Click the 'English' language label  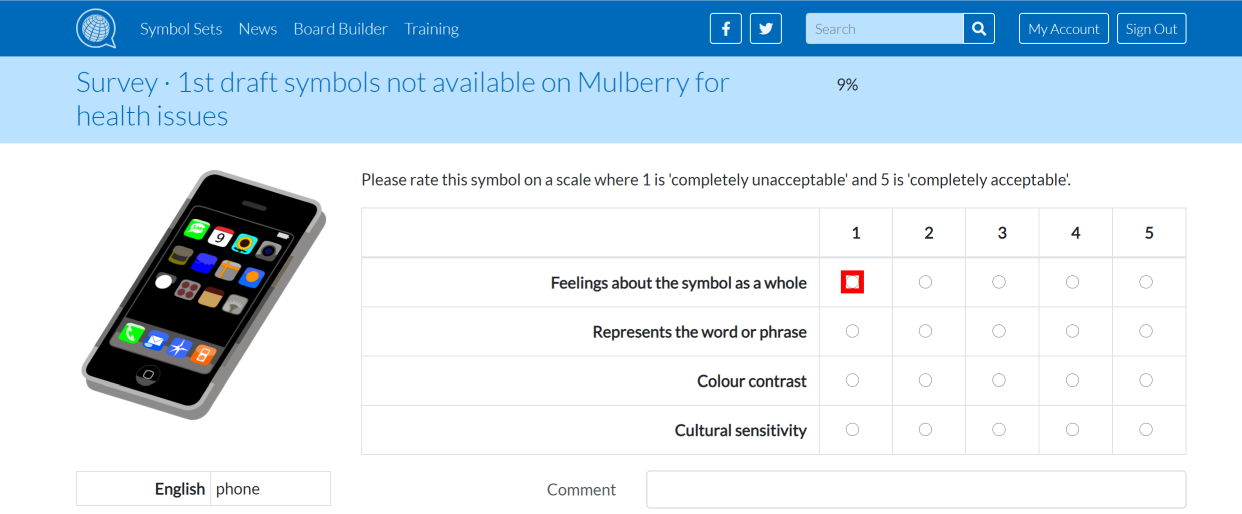(x=180, y=489)
